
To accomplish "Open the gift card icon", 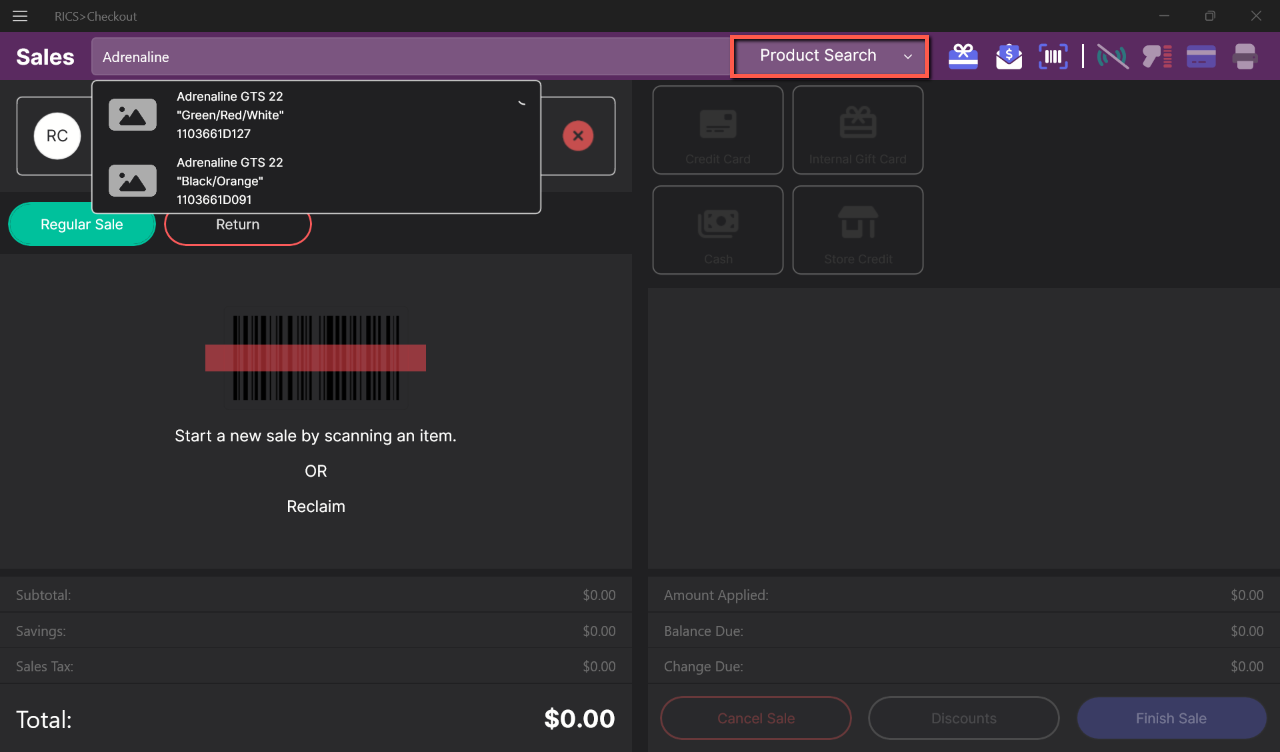I will pos(963,56).
